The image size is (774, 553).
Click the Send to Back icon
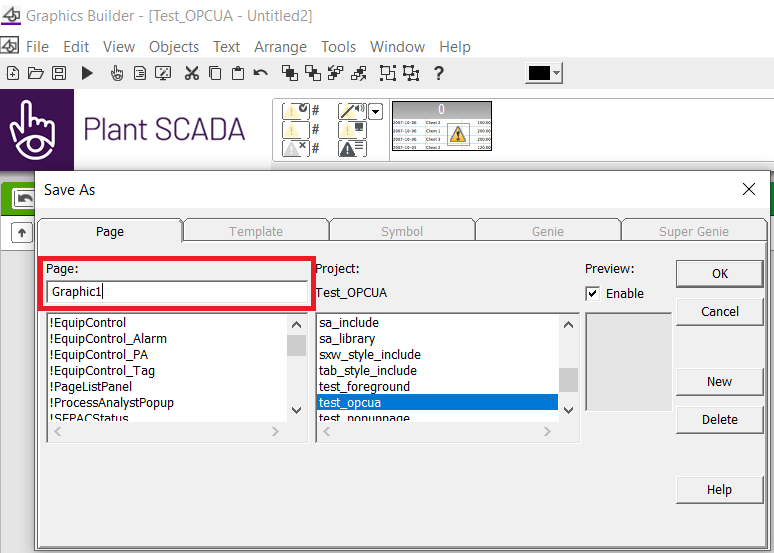click(x=313, y=73)
